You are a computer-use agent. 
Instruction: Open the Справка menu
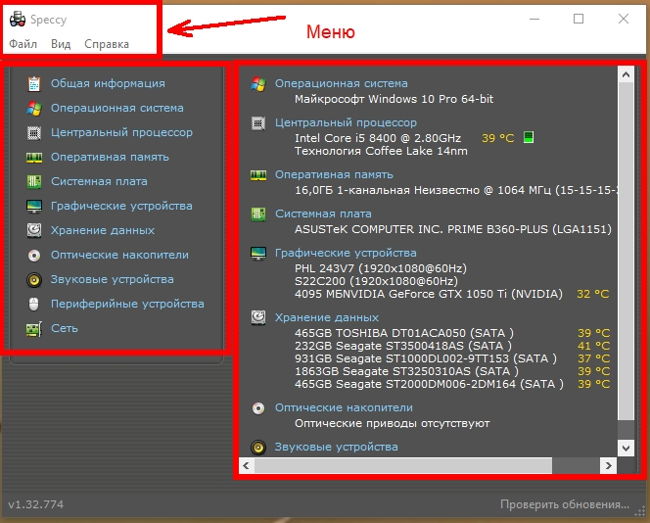tap(107, 44)
